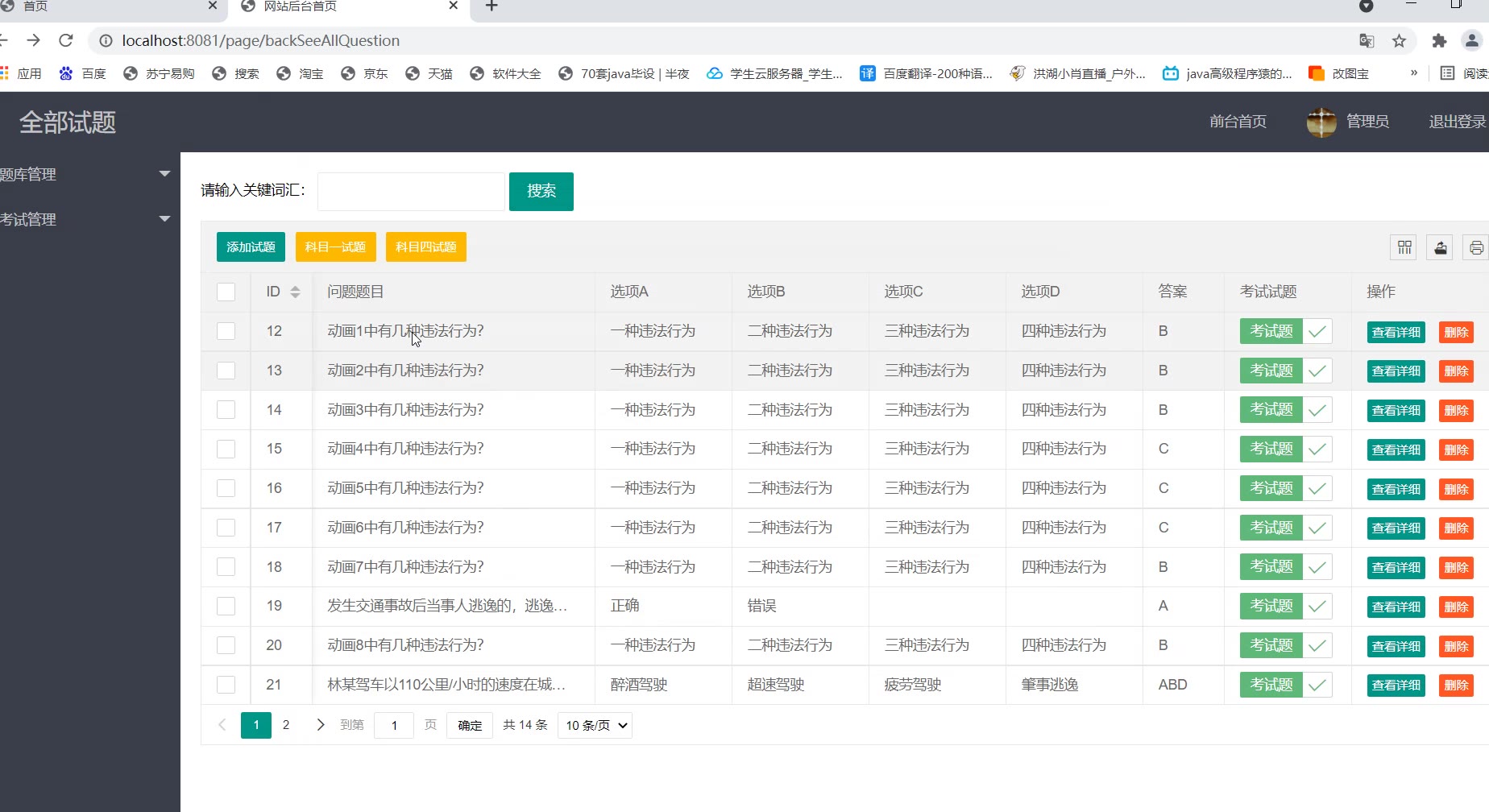Click question title 动画5中有几种违法行为?
Image resolution: width=1489 pixels, height=812 pixels.
[405, 488]
